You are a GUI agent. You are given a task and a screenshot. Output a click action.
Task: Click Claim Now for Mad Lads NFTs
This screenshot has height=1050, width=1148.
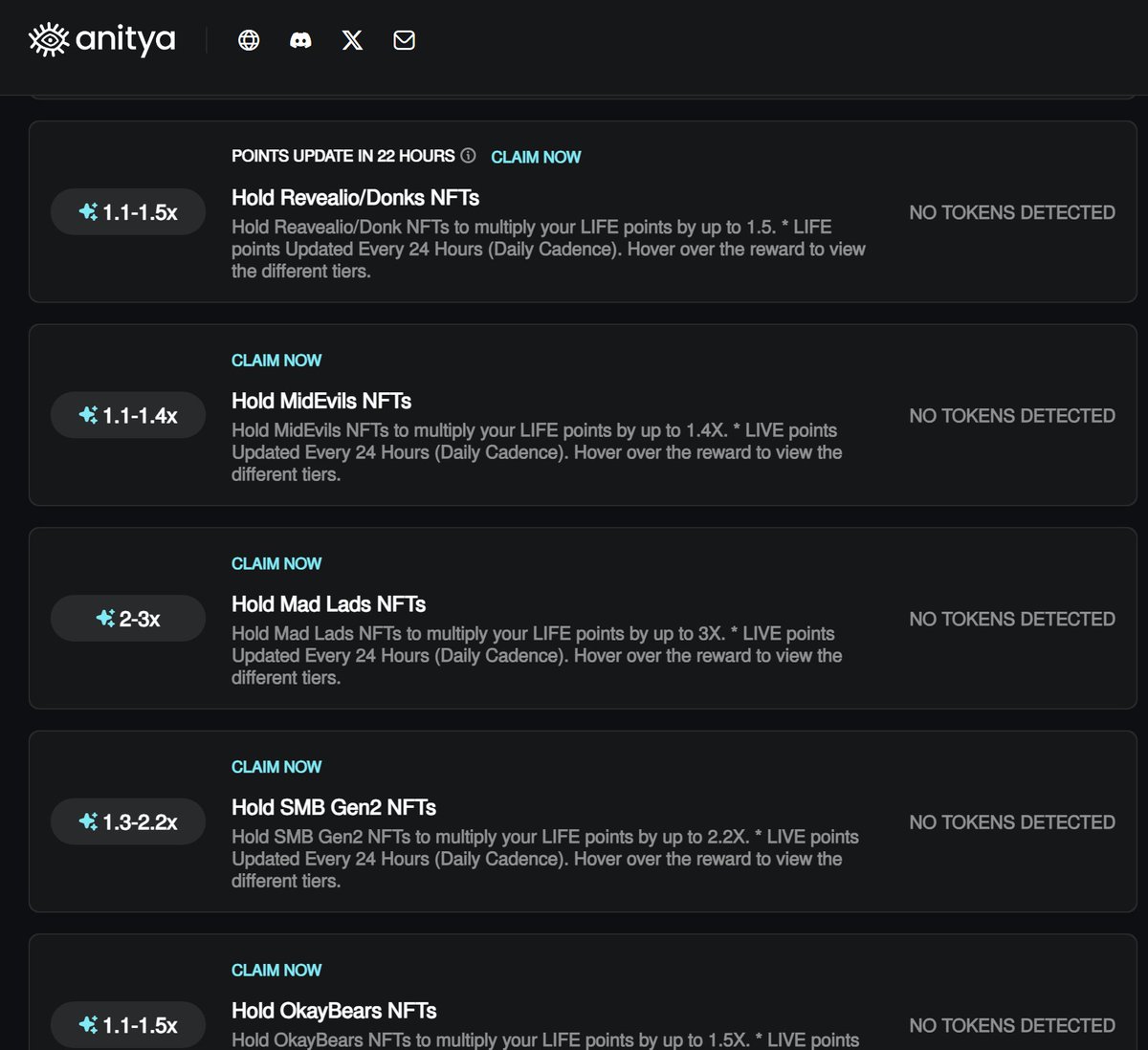pyautogui.click(x=276, y=563)
